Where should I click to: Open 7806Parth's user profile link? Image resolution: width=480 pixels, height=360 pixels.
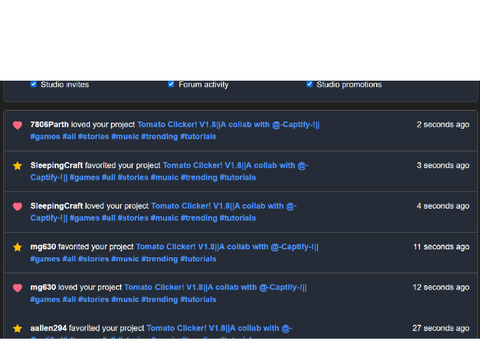49,124
